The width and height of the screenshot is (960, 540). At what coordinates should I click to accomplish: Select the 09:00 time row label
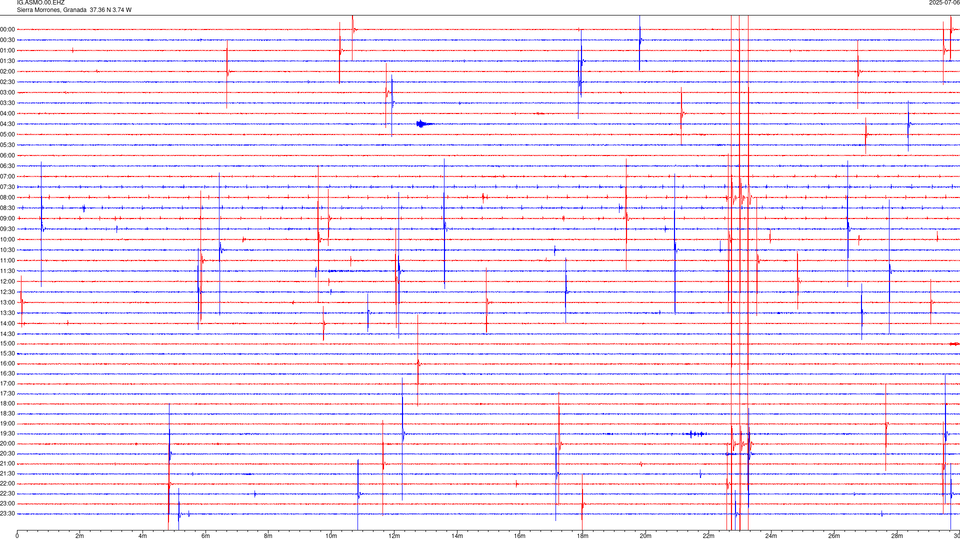point(8,219)
